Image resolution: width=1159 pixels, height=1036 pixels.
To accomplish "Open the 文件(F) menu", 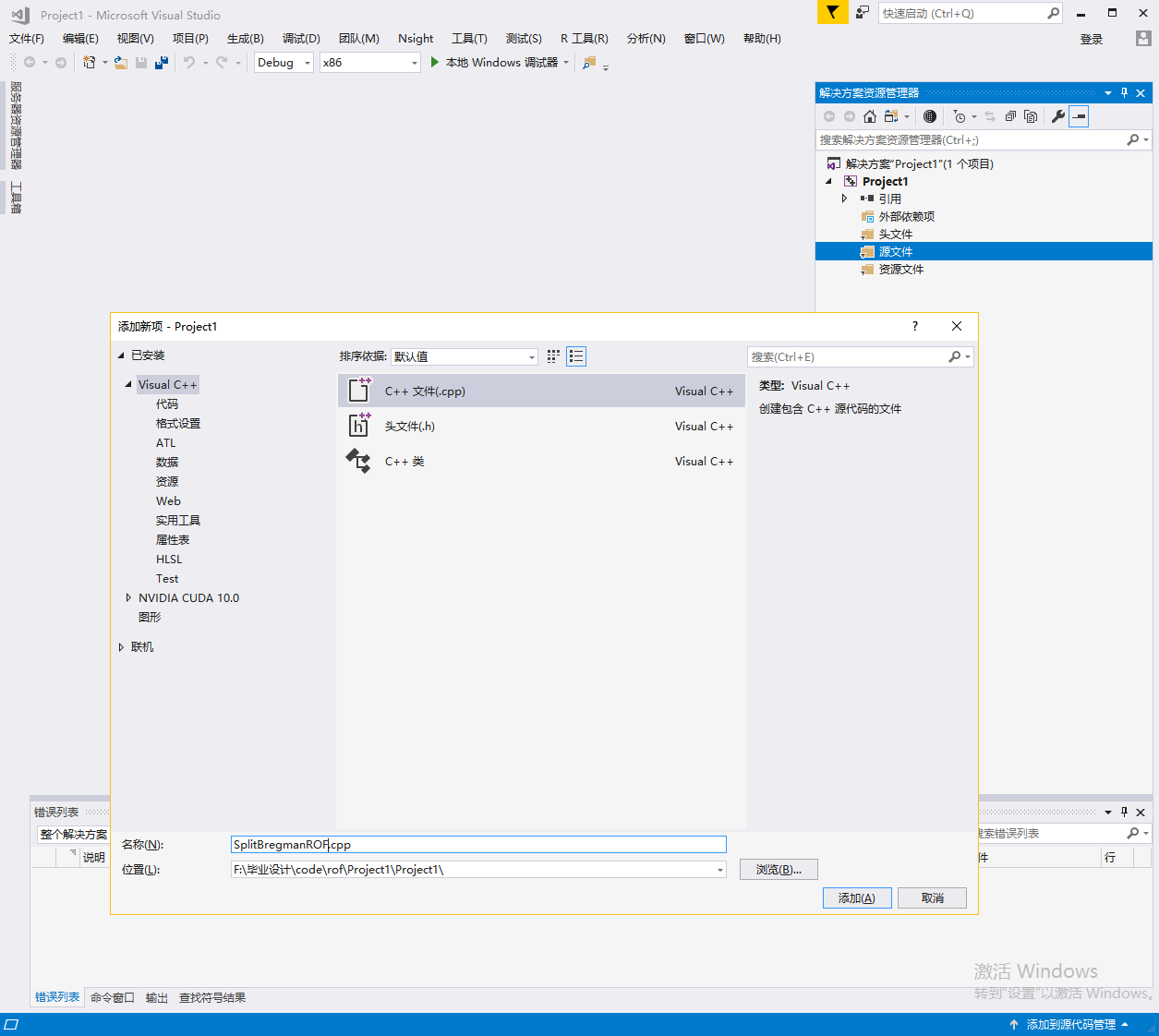I will (27, 38).
